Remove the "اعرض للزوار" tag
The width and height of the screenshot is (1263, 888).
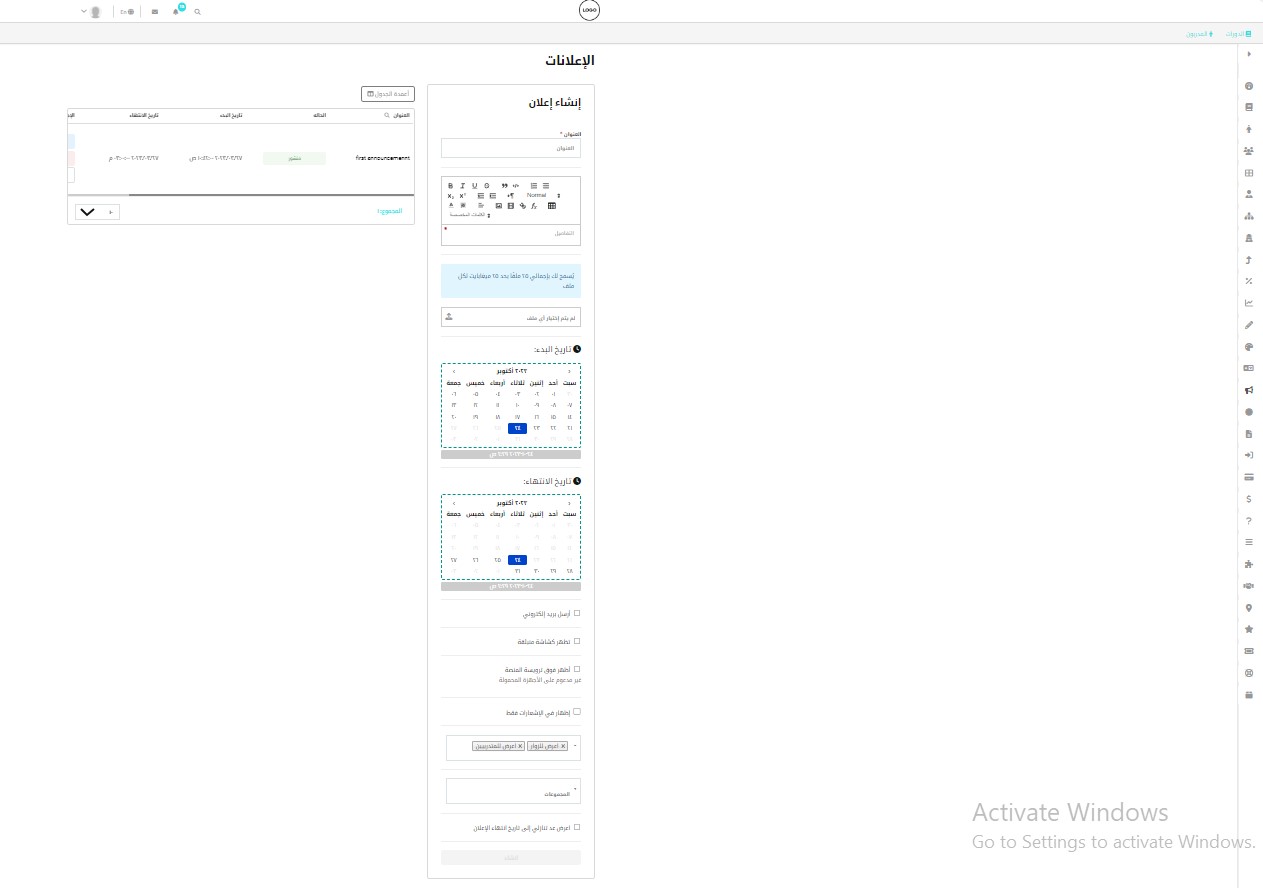tap(563, 746)
